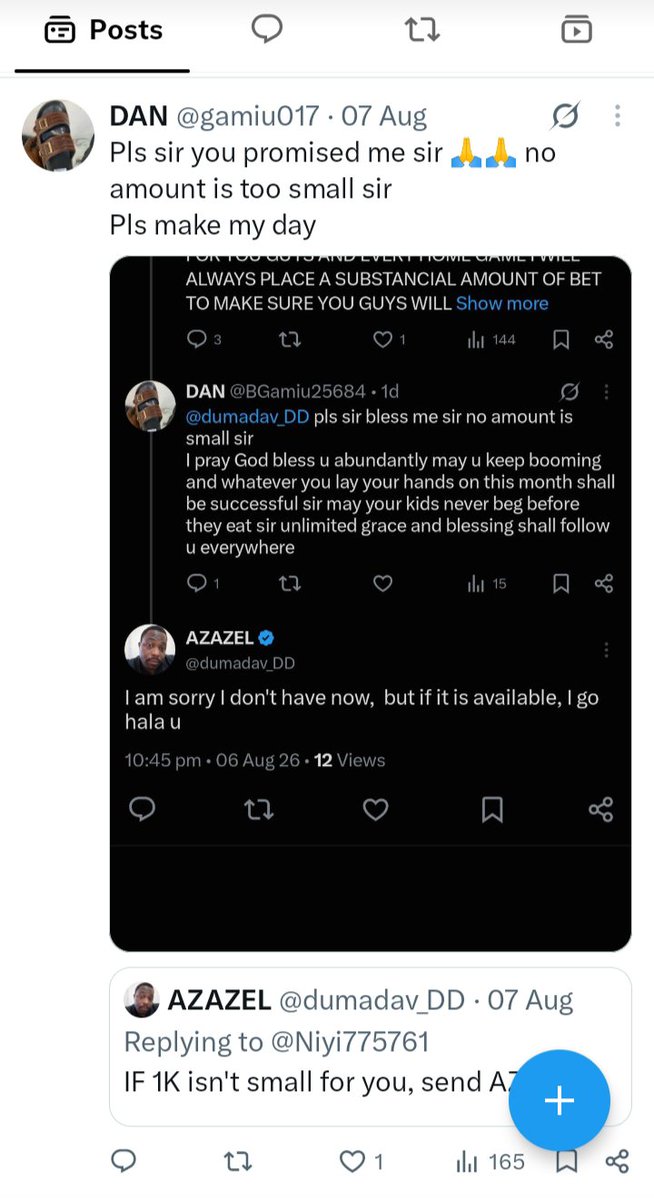Open the Reposts tab icon
This screenshot has height=1200, width=654.
(x=422, y=31)
